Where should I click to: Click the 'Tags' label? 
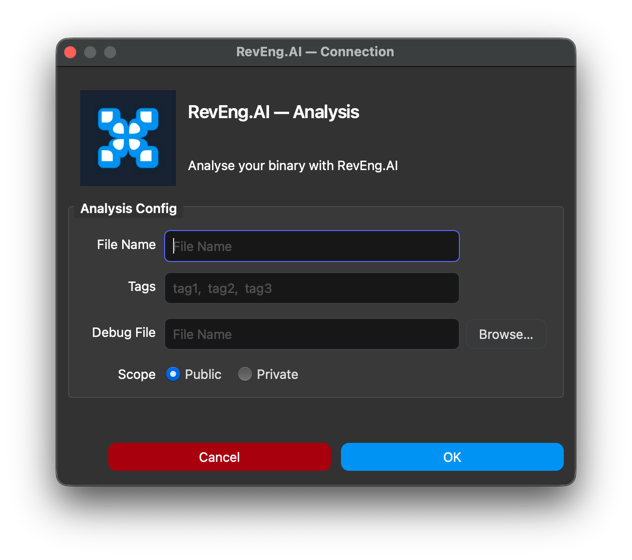(141, 287)
